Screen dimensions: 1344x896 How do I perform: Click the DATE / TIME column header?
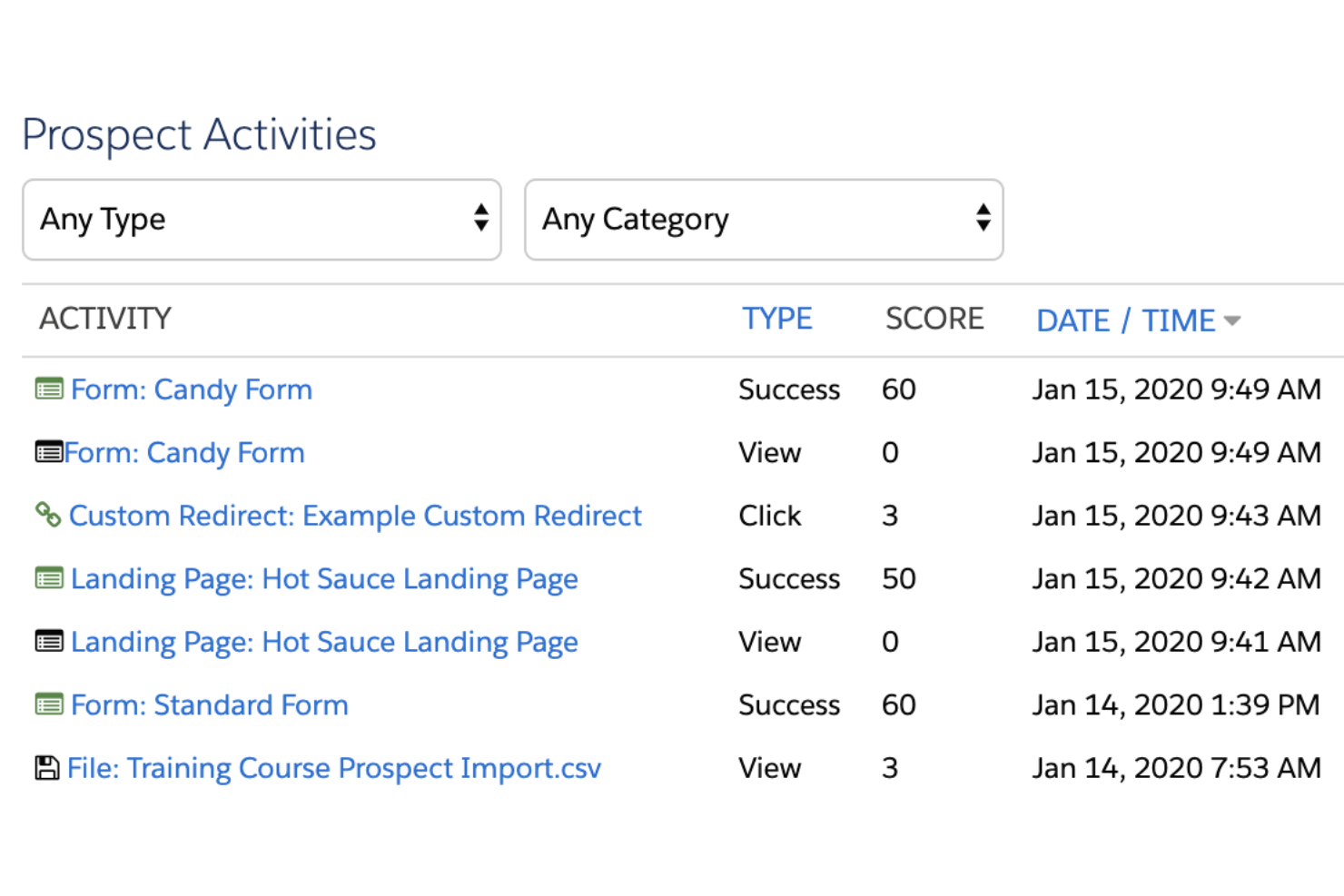pyautogui.click(x=1125, y=320)
